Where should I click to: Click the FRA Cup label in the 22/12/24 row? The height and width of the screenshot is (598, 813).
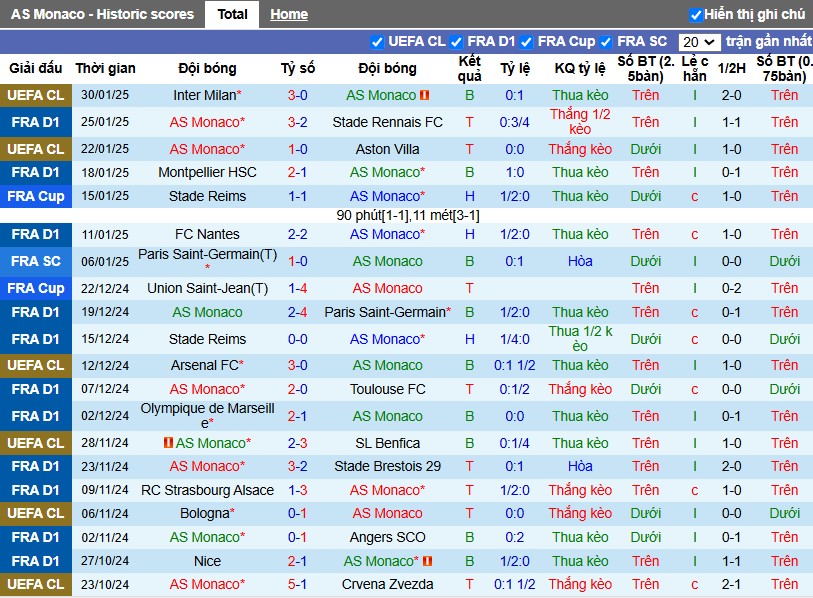click(36, 288)
